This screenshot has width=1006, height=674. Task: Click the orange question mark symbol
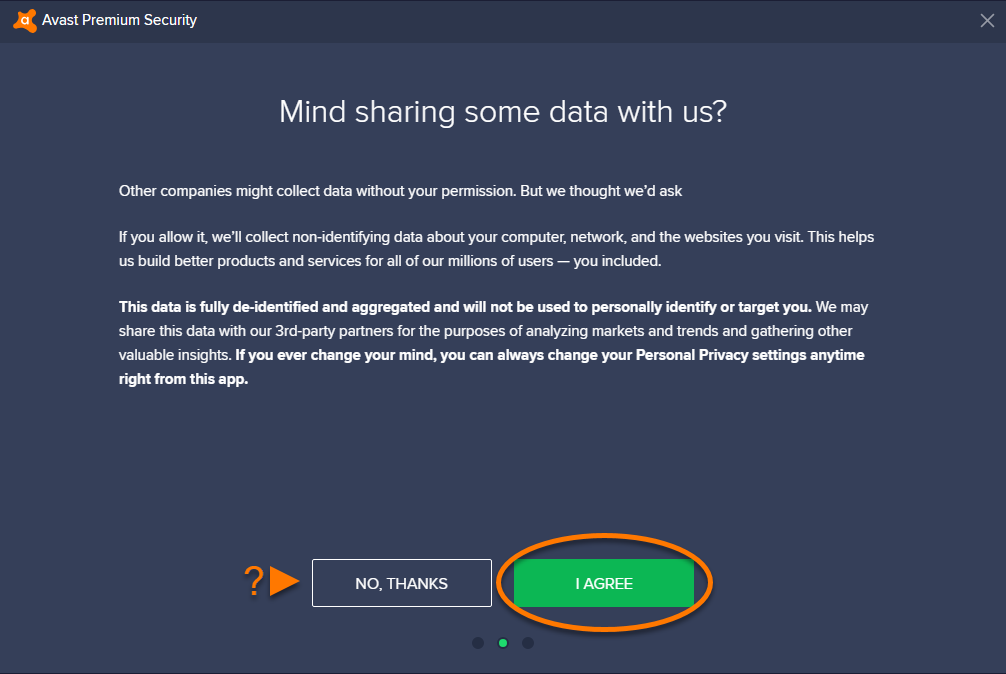pyautogui.click(x=254, y=581)
